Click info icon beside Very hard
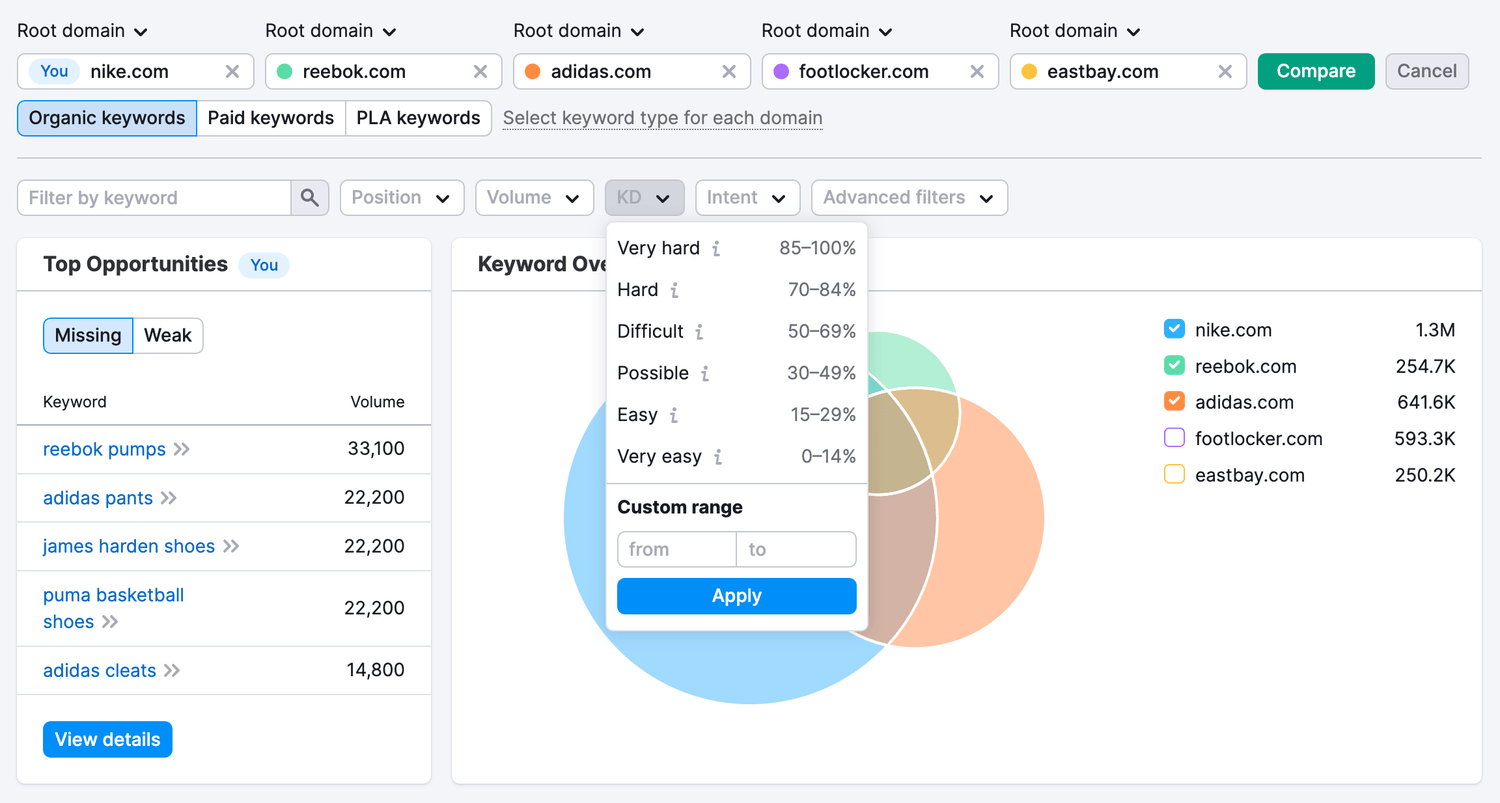The height and width of the screenshot is (803, 1500). point(716,249)
